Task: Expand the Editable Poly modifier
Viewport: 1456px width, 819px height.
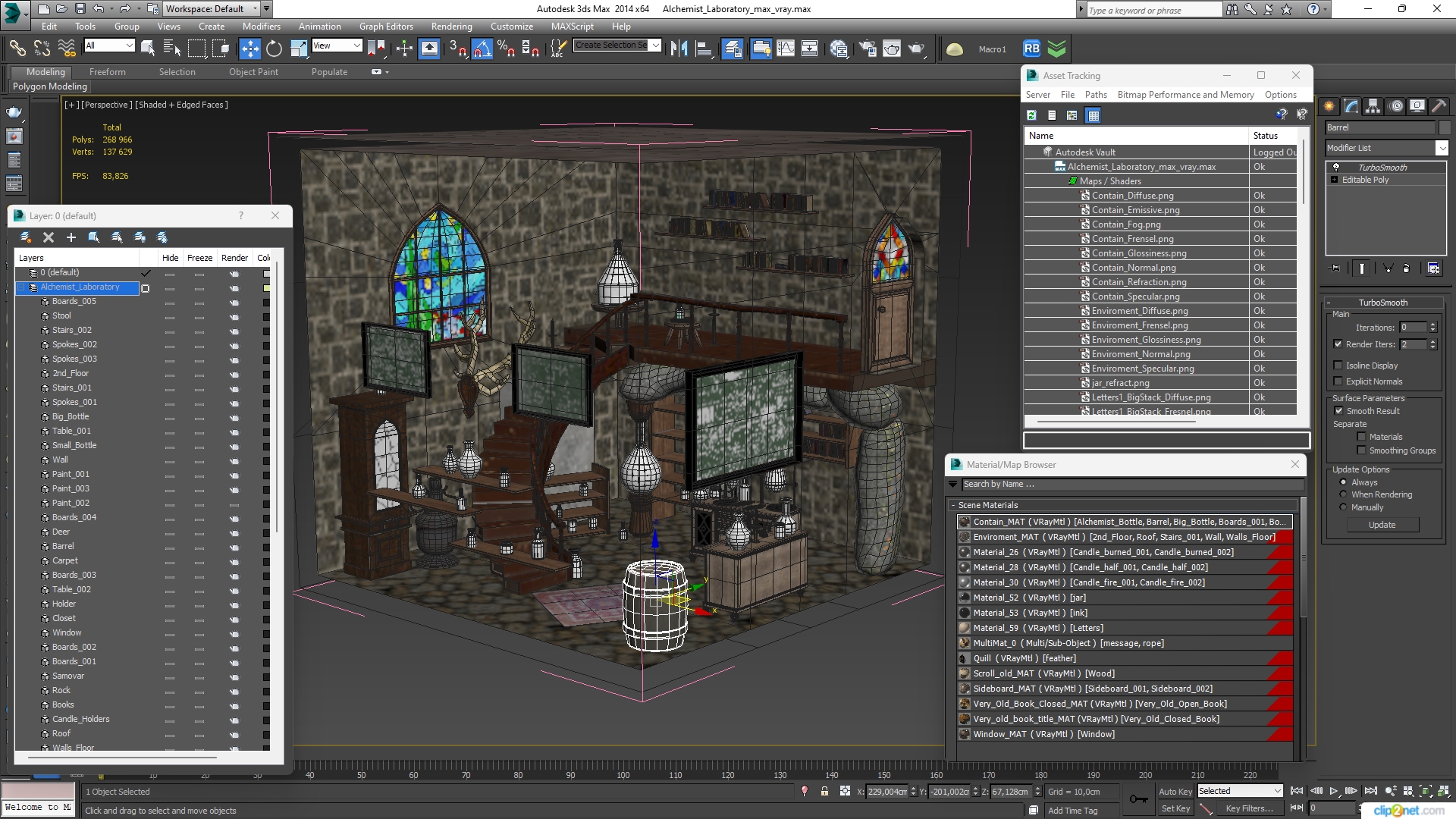Action: point(1334,180)
